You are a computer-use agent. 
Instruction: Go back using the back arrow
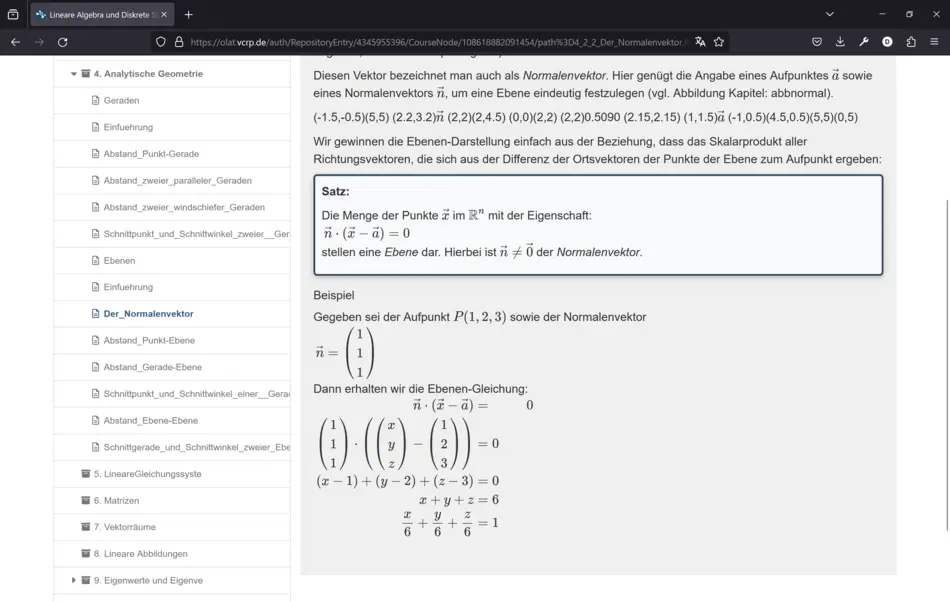pos(15,42)
